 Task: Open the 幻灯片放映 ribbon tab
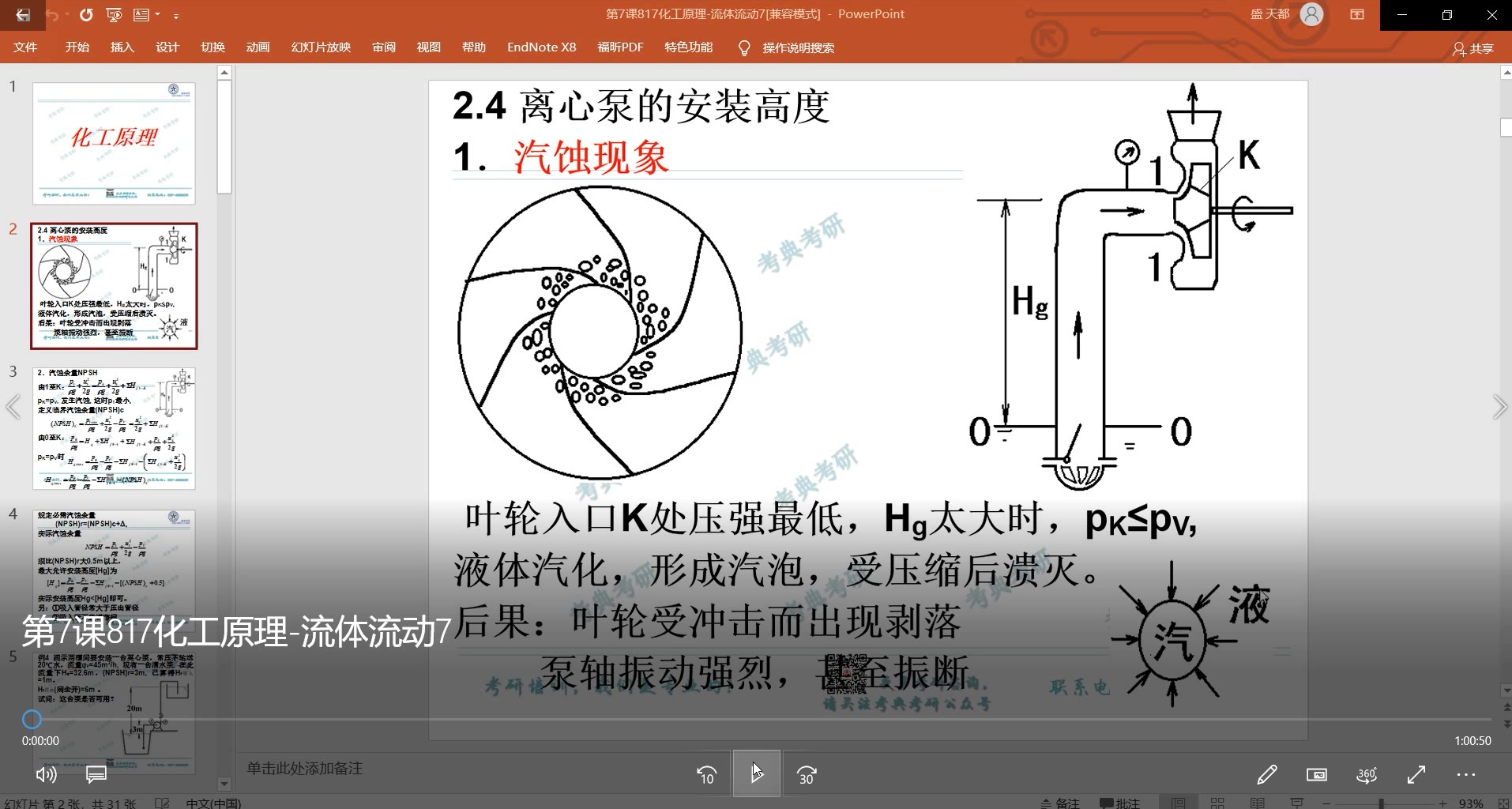(321, 47)
